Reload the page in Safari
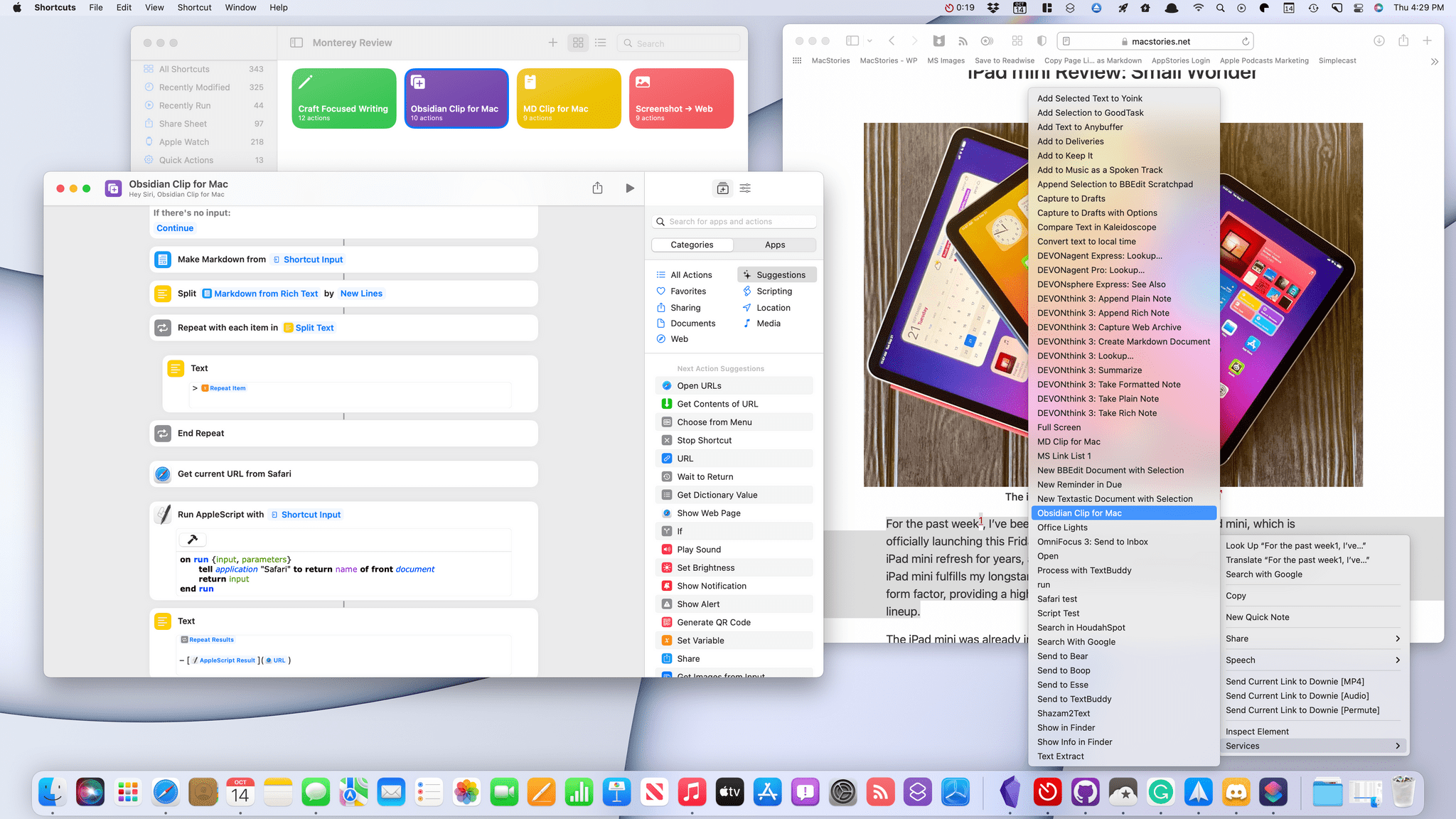Image resolution: width=1456 pixels, height=819 pixels. pyautogui.click(x=1246, y=41)
